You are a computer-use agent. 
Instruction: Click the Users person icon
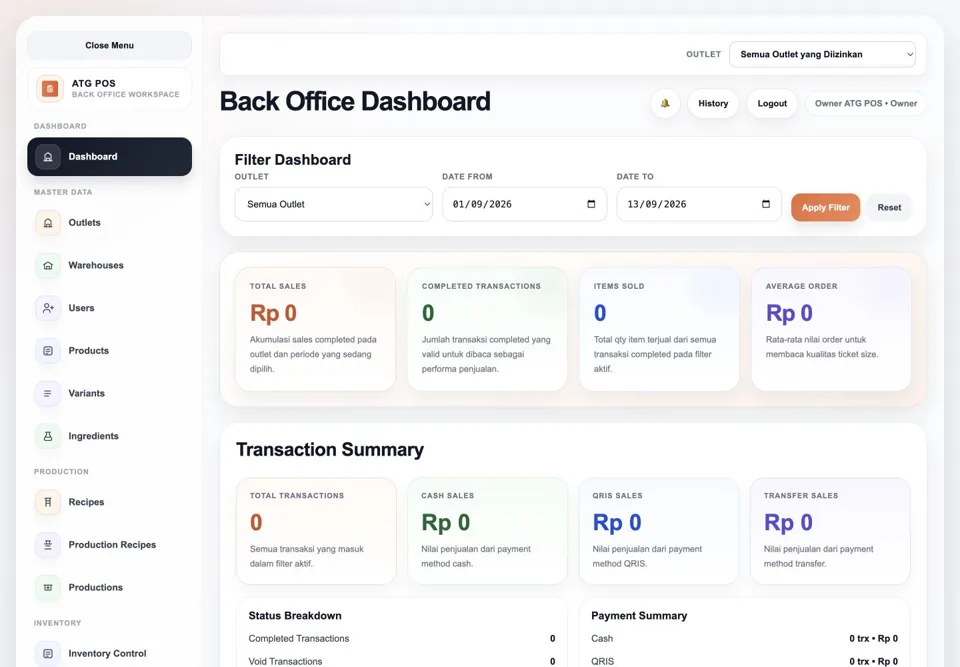48,308
